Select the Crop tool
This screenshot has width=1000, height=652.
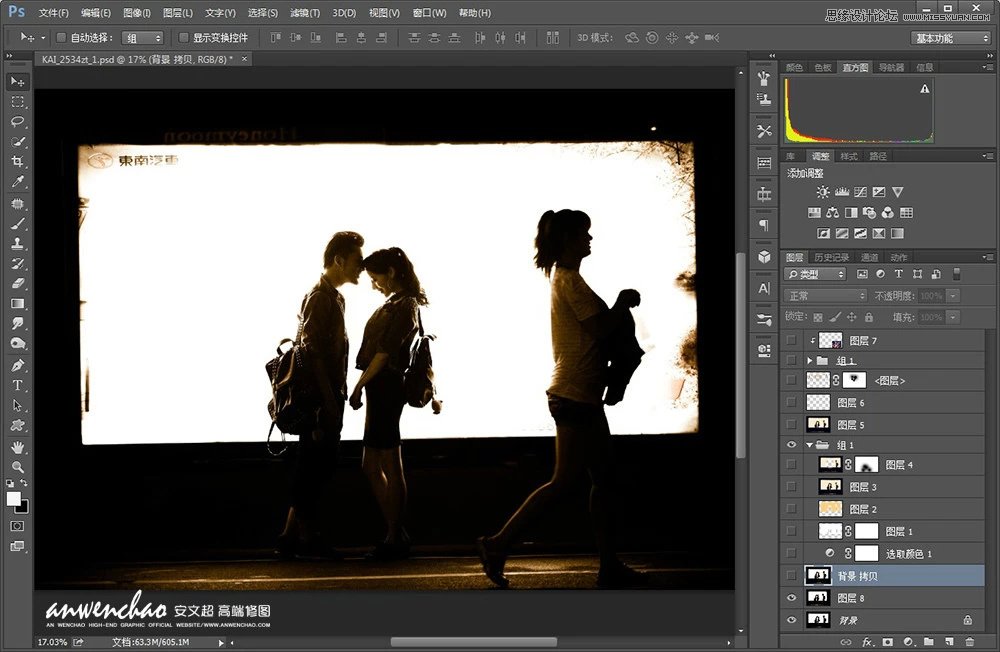[x=17, y=161]
